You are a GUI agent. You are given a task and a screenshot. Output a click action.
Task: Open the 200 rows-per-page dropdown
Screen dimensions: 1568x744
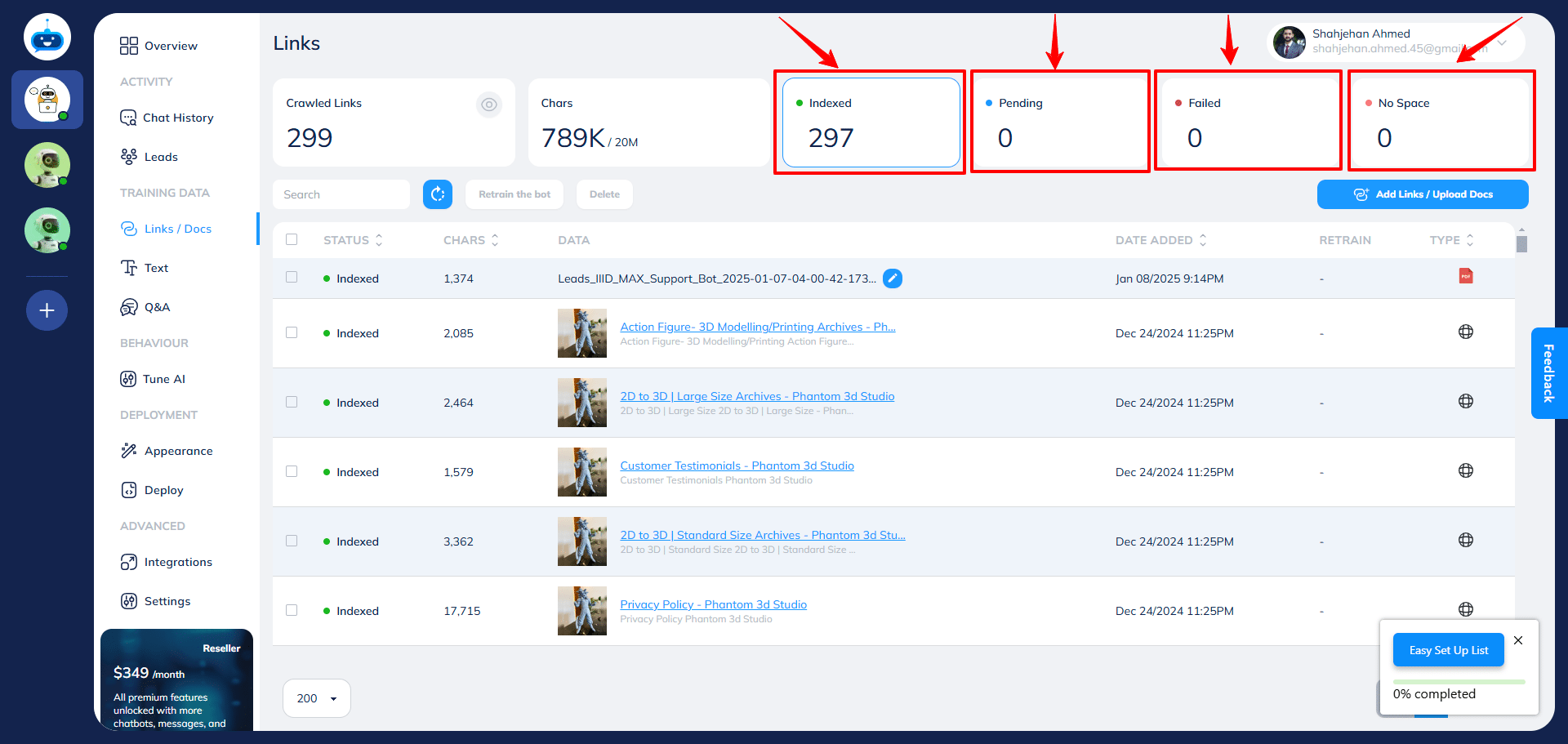point(316,698)
